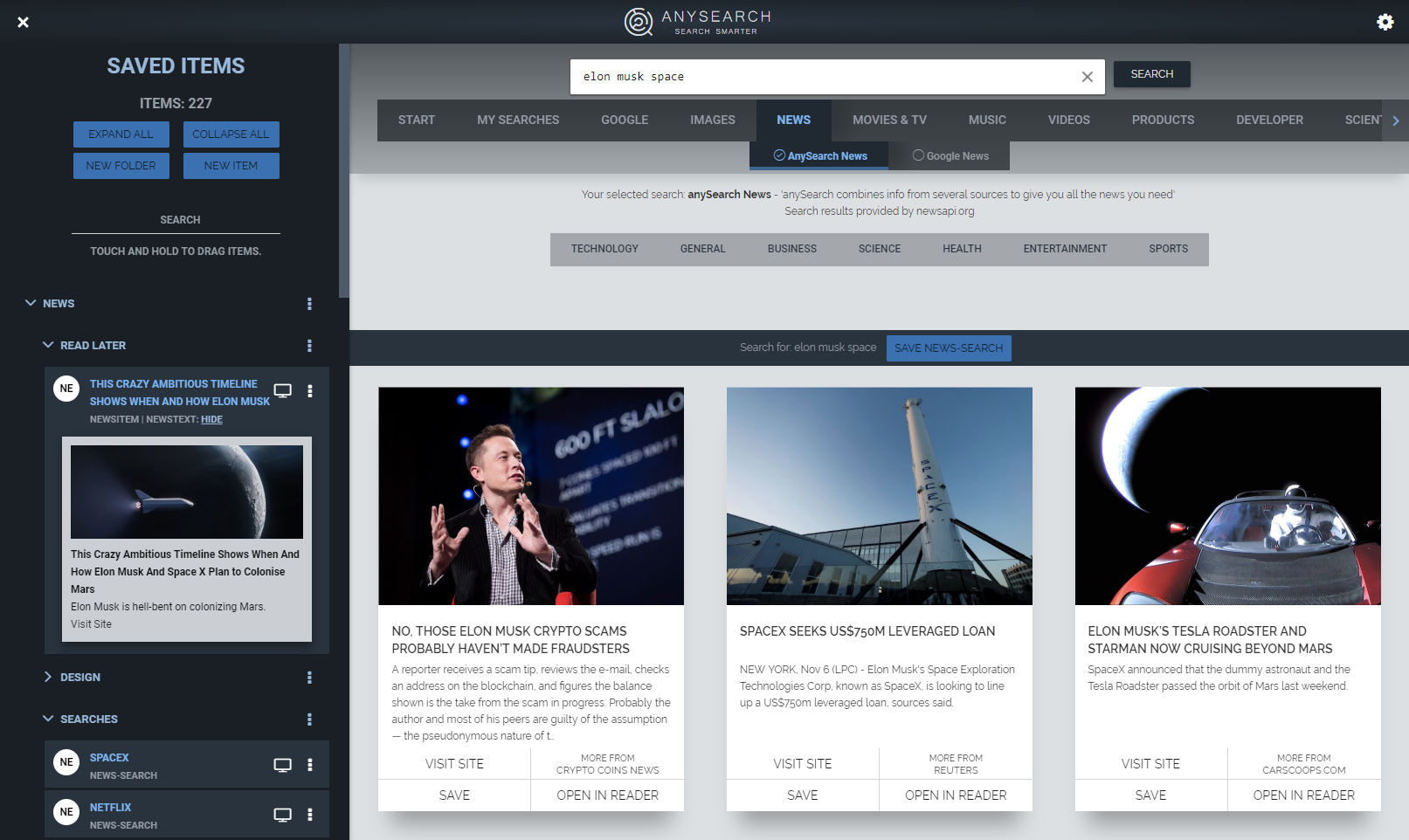Viewport: 1409px width, 840px height.
Task: Open the Elon Musk TED talk thumbnail
Action: point(531,496)
